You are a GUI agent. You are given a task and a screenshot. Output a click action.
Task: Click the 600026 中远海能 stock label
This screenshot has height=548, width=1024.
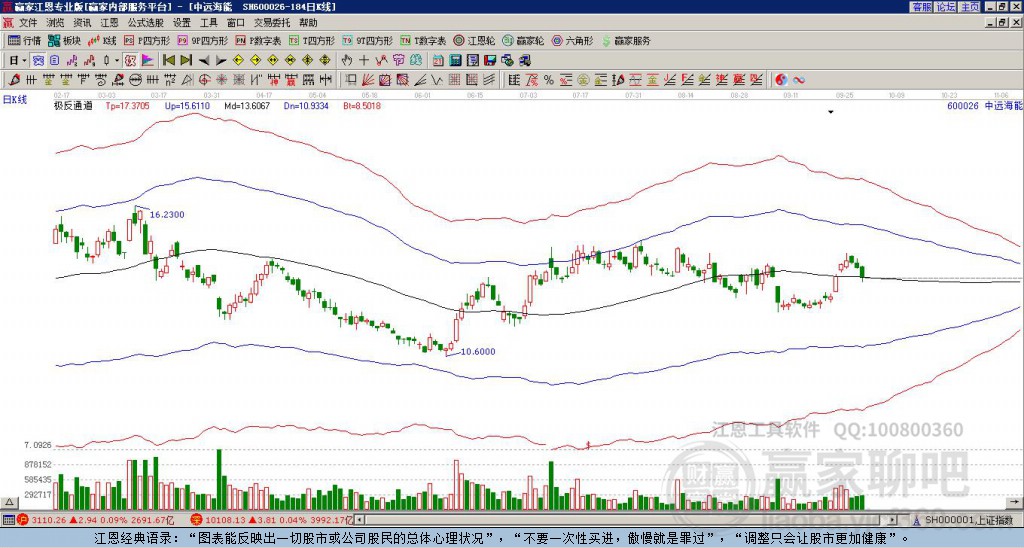(984, 105)
